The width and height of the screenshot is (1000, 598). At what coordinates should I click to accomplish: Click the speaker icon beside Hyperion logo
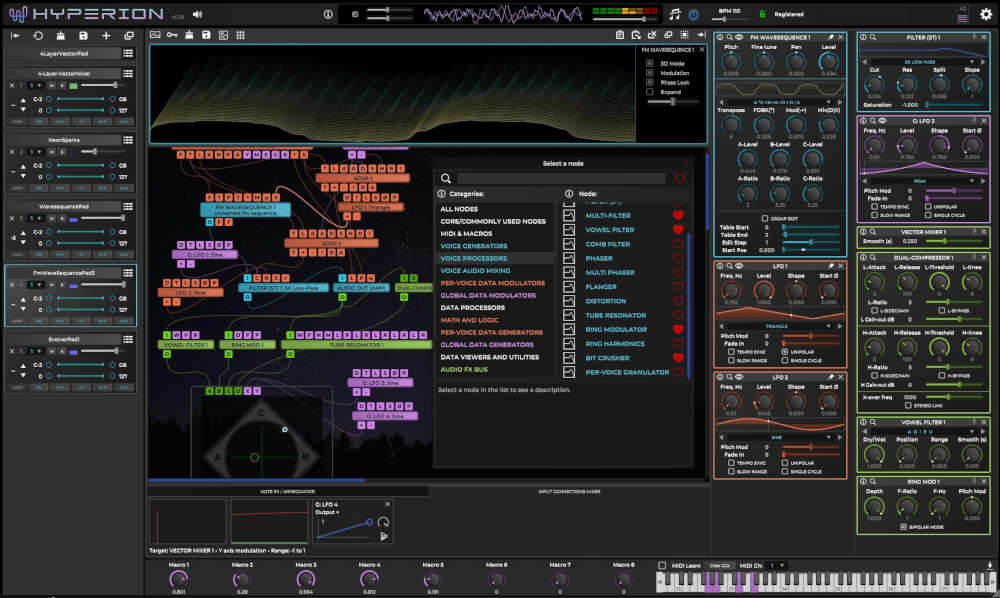tap(197, 14)
